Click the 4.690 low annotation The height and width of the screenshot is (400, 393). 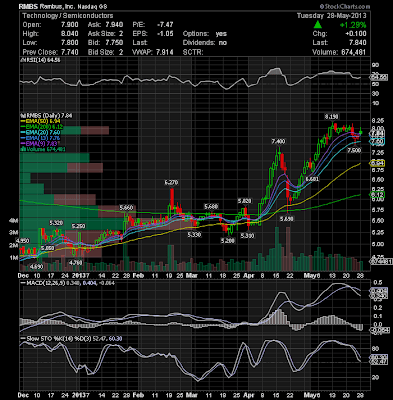(x=36, y=267)
